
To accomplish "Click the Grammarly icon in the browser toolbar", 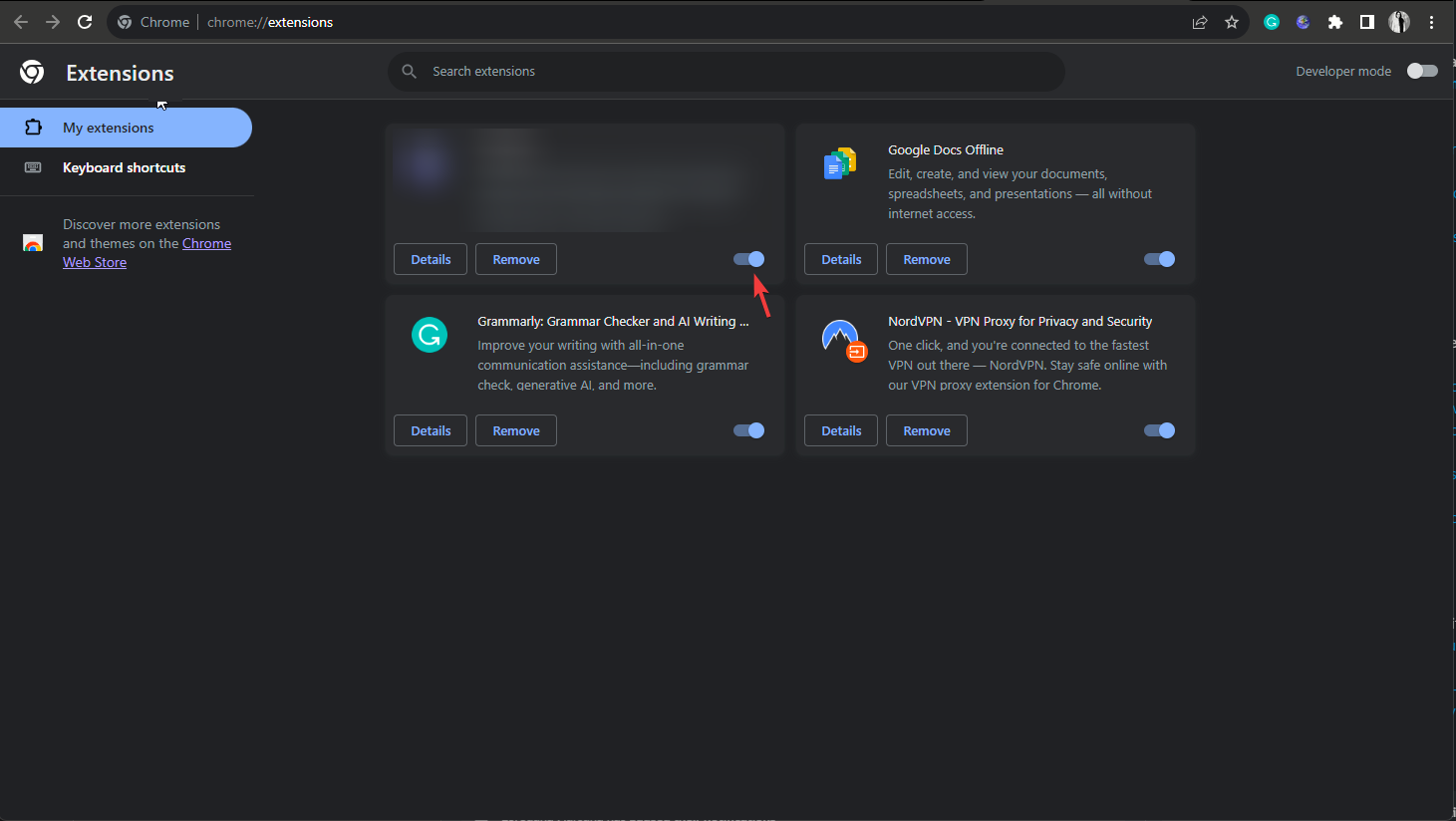I will click(x=1271, y=21).
